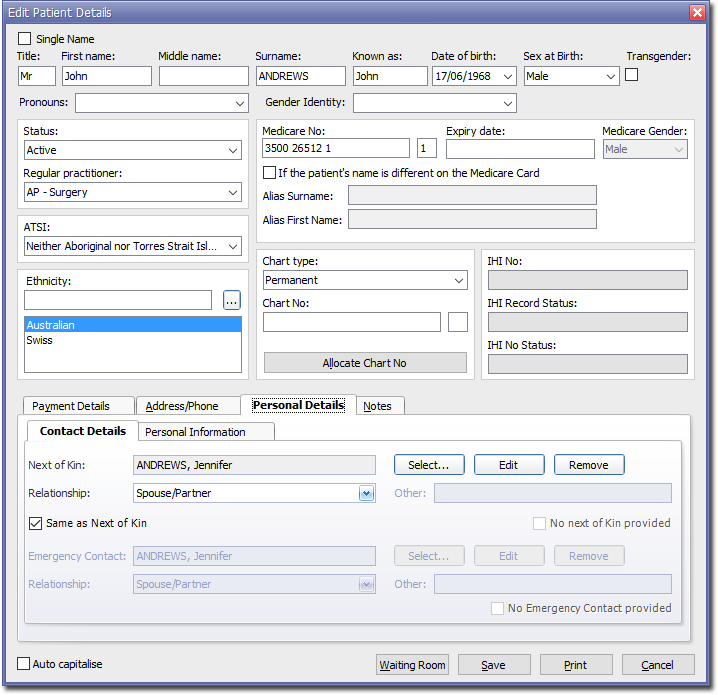Expand the Pronouns combo box
Screen dimensions: 718x695
point(239,103)
